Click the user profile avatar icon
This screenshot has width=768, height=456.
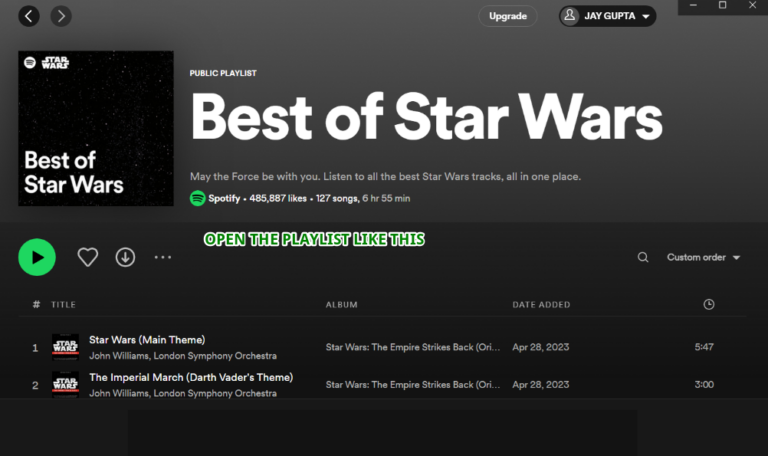[570, 16]
